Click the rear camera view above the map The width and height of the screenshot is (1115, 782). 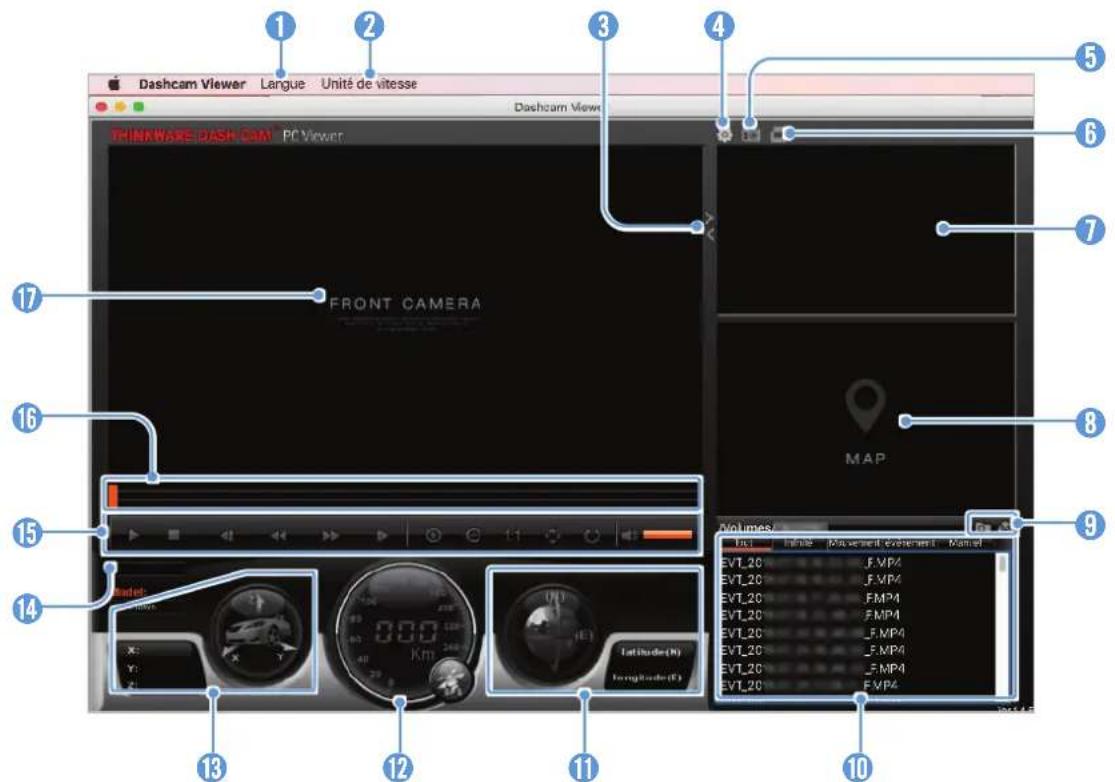click(x=865, y=229)
